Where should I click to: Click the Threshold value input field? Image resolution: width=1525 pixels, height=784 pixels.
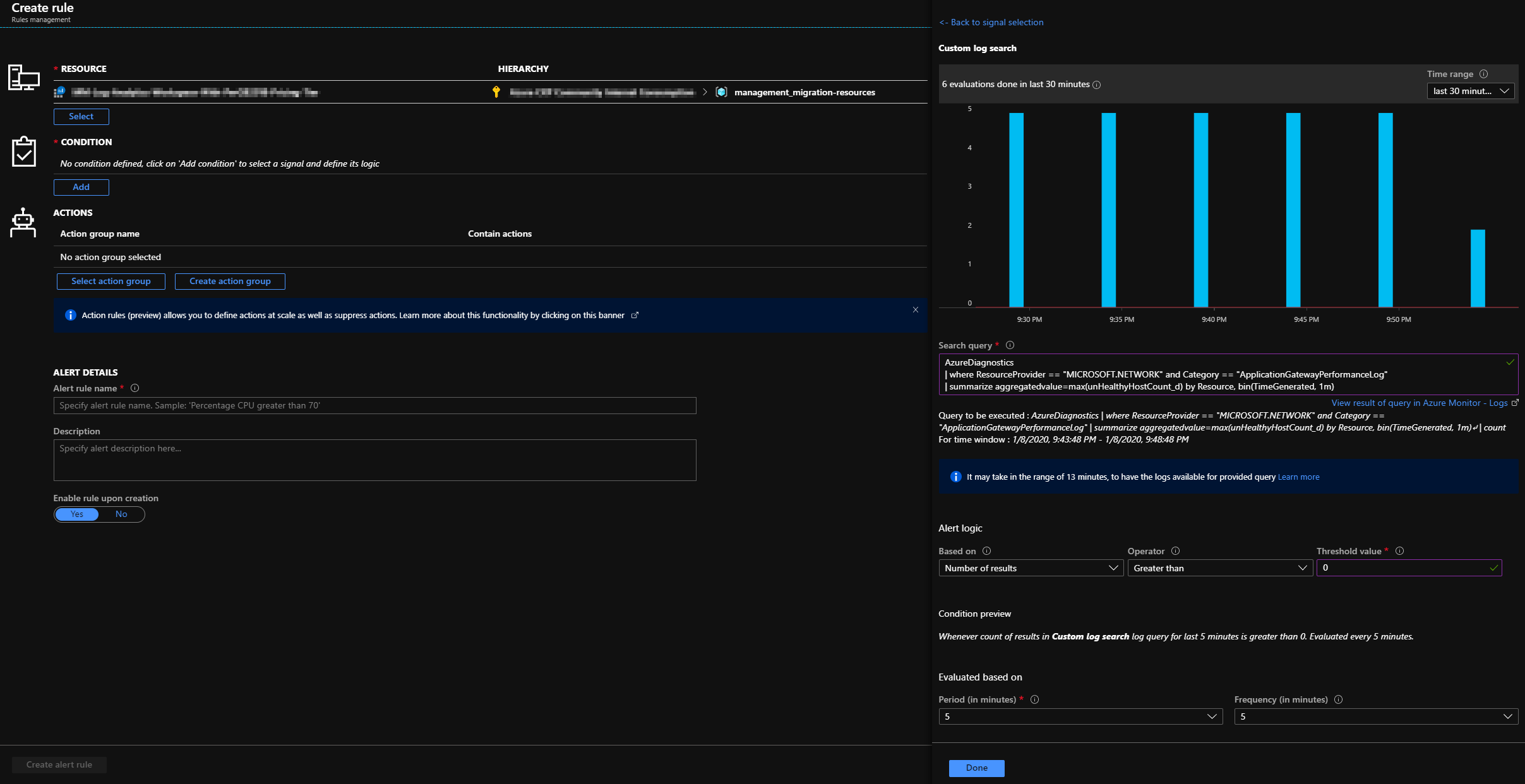1409,568
